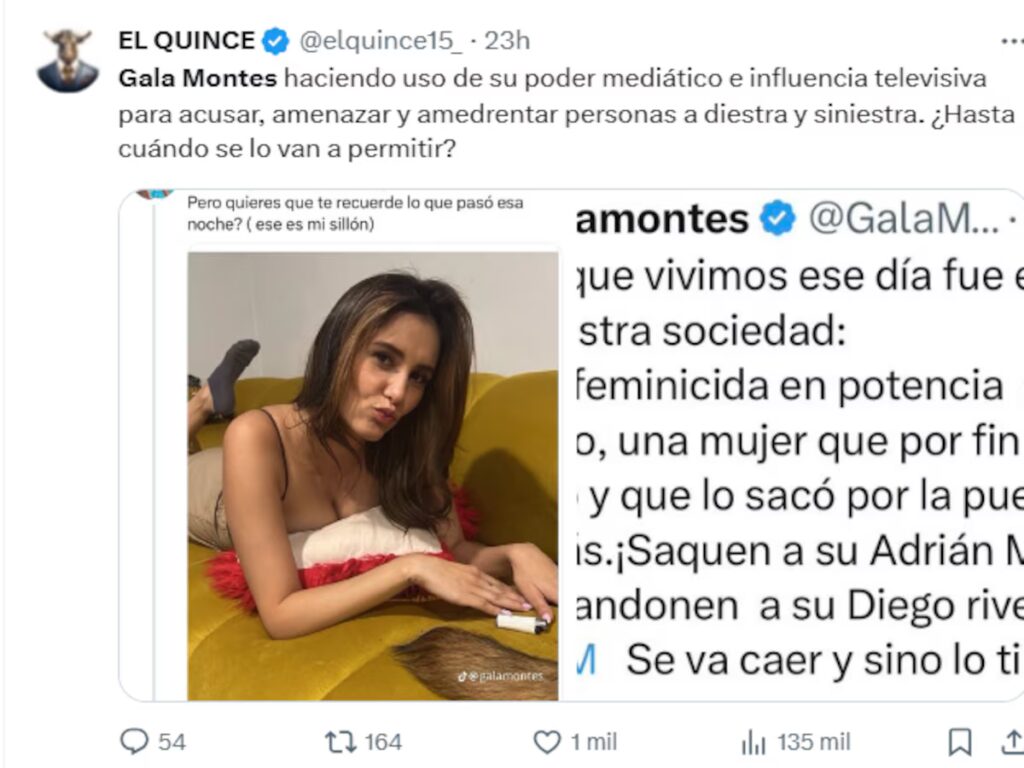The image size is (1024, 768).
Task: Click the 23h timestamp of the tweet
Action: click(507, 40)
